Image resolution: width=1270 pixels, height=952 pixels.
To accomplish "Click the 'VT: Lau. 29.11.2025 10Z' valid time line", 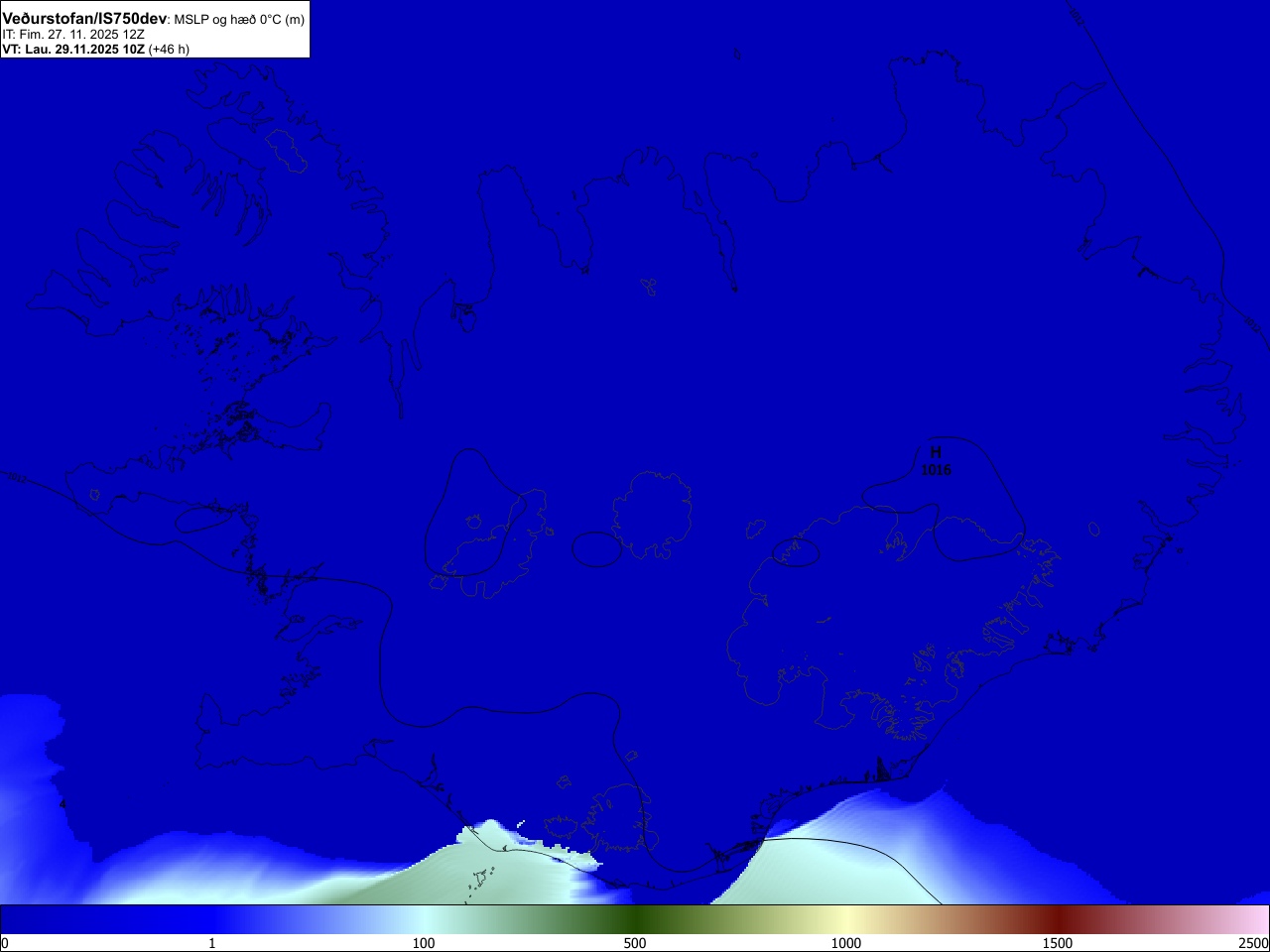I will [x=73, y=49].
